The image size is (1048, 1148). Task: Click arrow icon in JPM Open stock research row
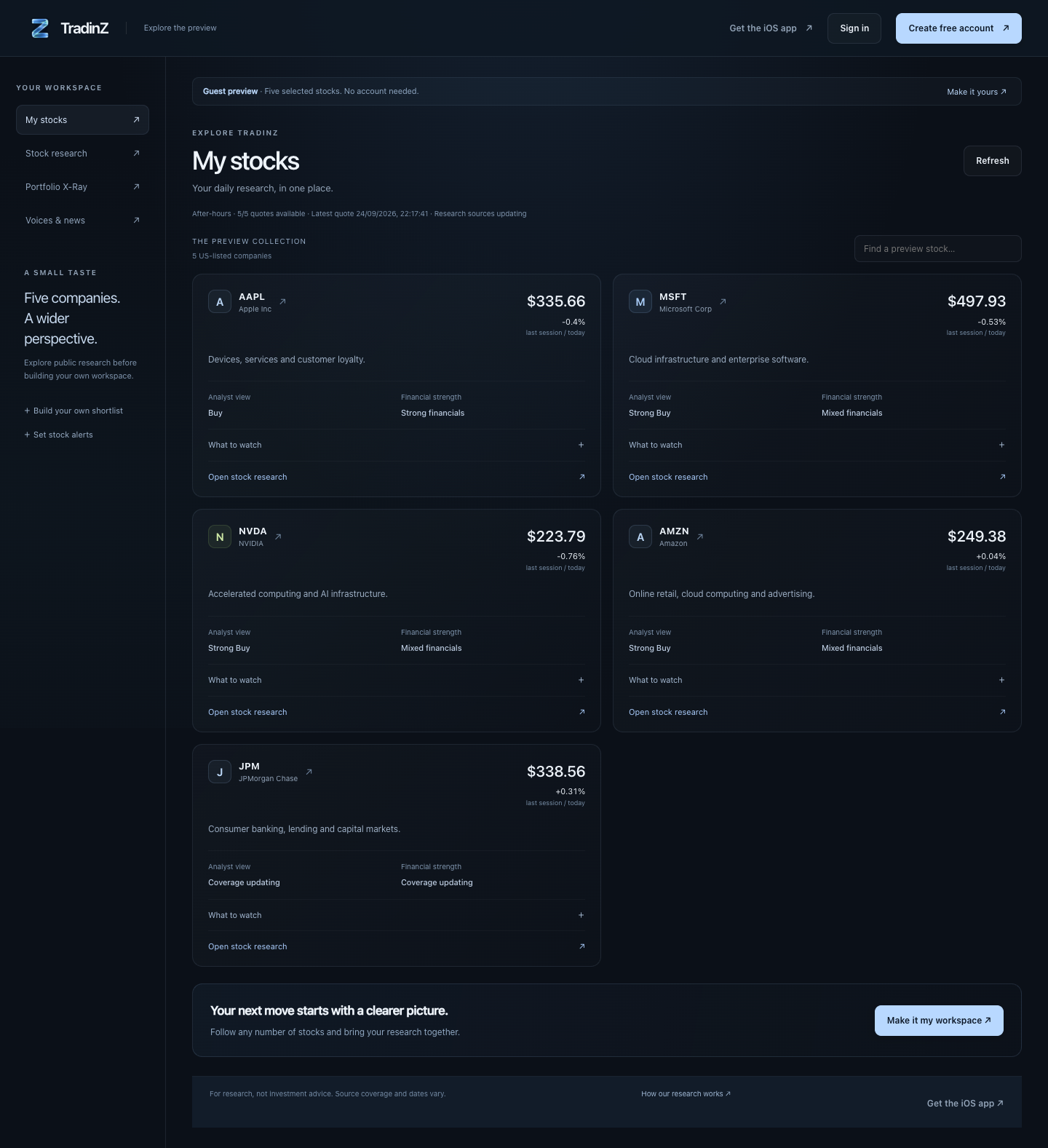click(581, 946)
